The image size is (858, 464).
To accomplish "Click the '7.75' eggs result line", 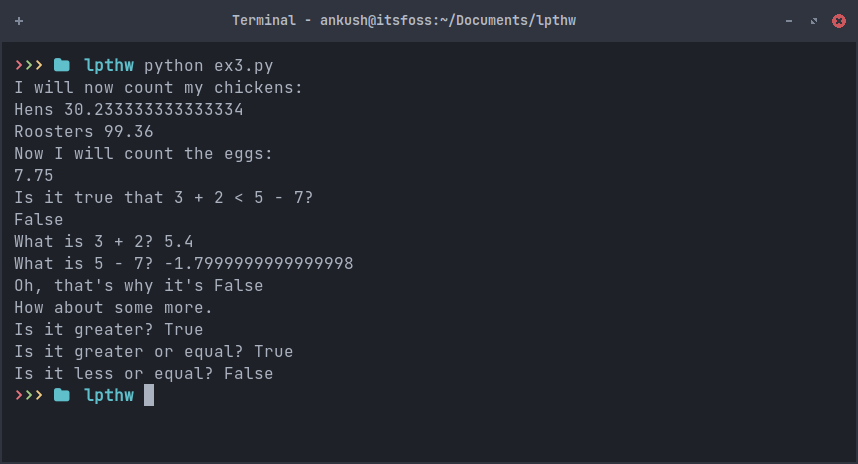I will point(33,176).
